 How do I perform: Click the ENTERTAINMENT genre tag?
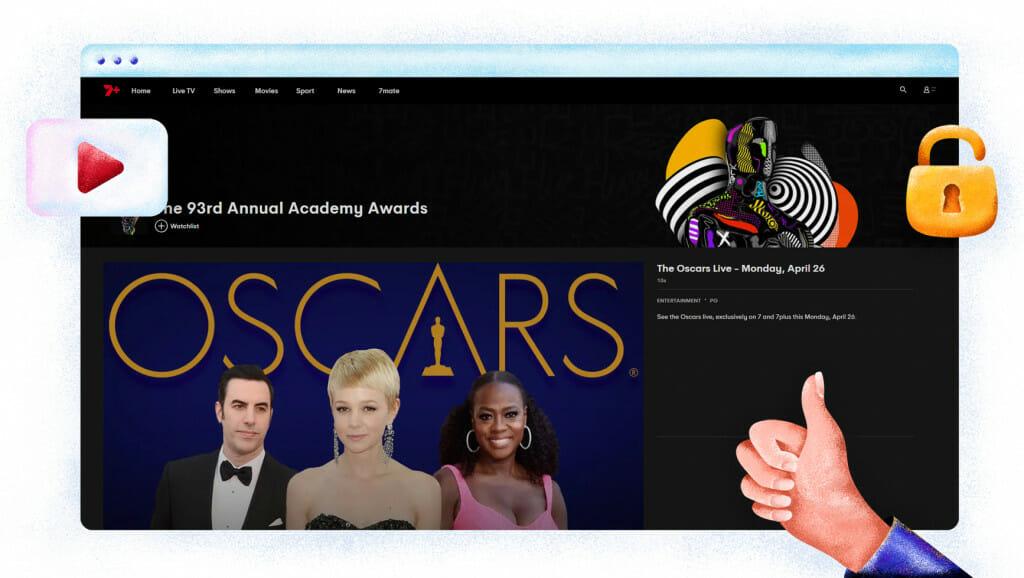(x=679, y=300)
